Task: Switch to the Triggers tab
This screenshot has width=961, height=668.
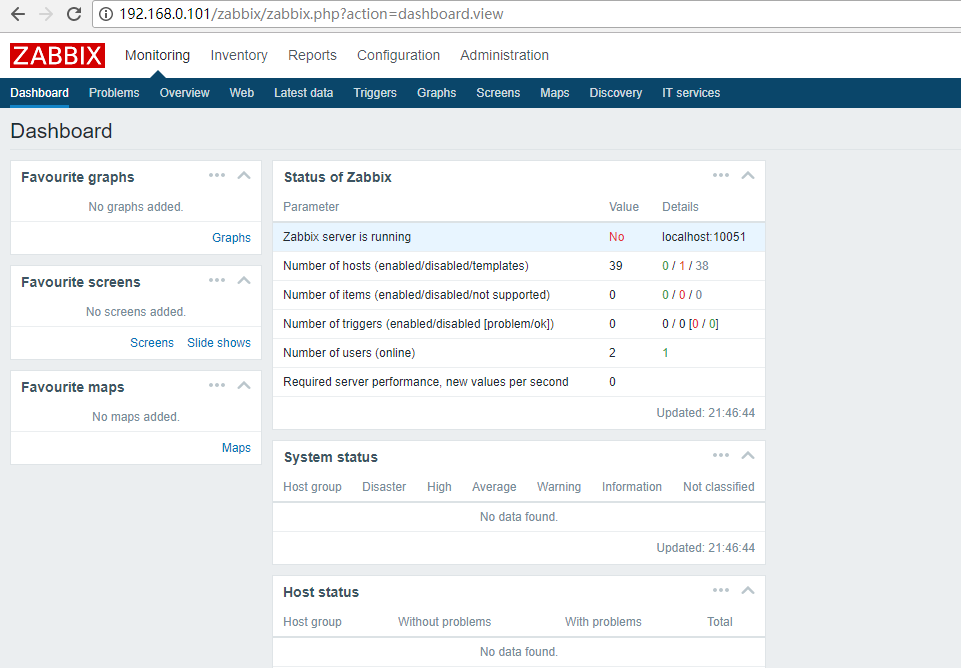Action: tap(375, 93)
